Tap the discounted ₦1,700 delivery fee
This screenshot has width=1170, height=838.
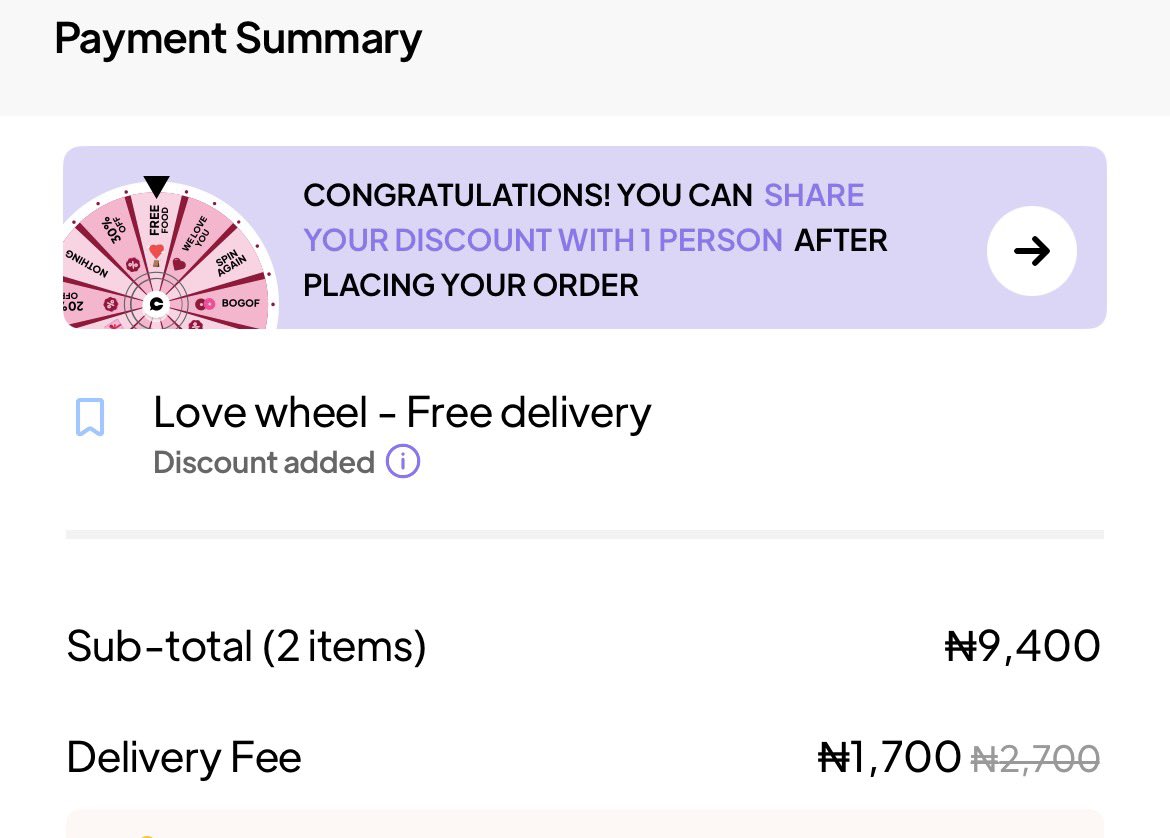click(x=889, y=757)
